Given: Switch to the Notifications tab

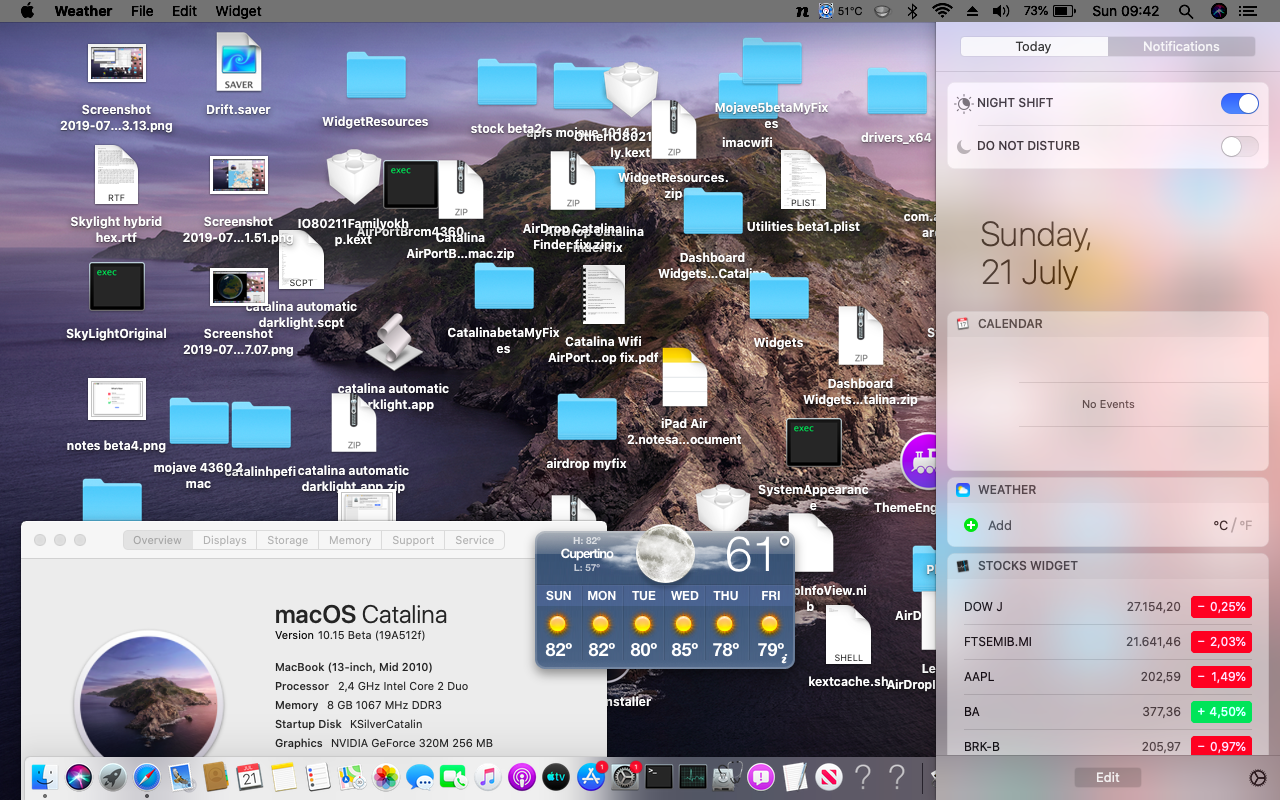Looking at the screenshot, I should [1181, 47].
